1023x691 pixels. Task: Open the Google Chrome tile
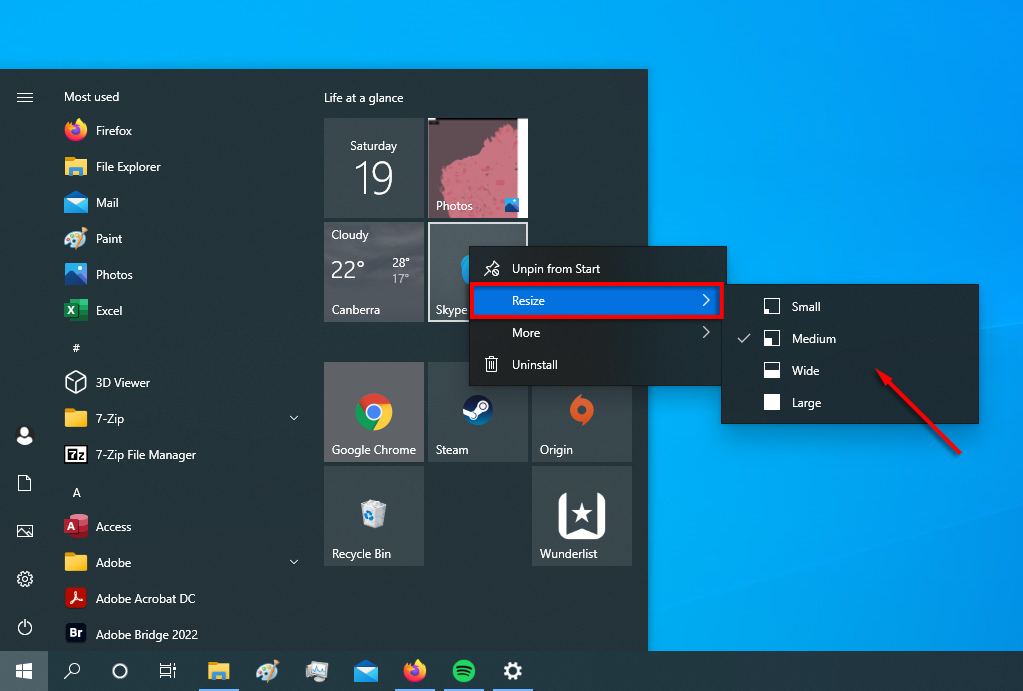(373, 411)
